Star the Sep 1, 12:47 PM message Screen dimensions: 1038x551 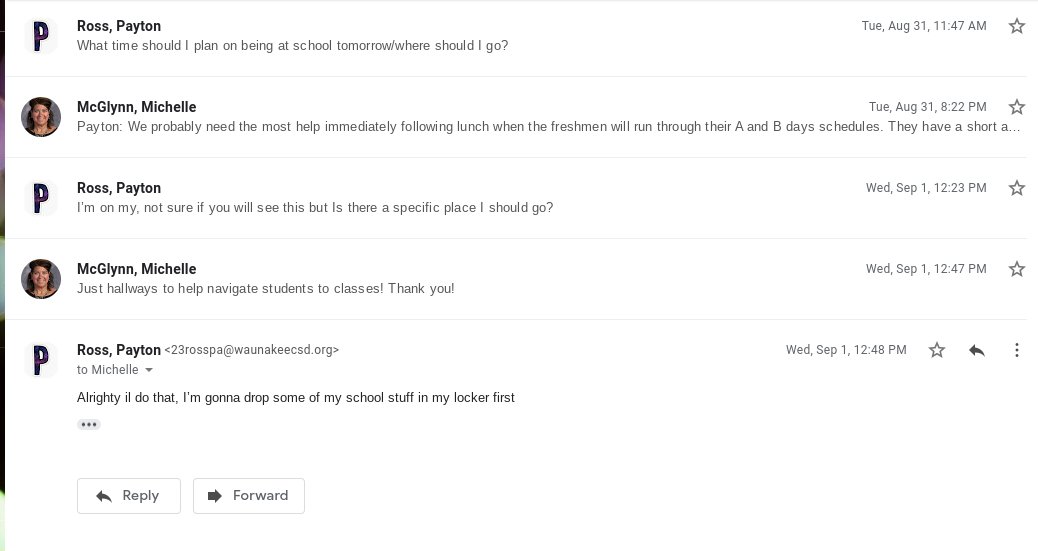tap(1017, 269)
